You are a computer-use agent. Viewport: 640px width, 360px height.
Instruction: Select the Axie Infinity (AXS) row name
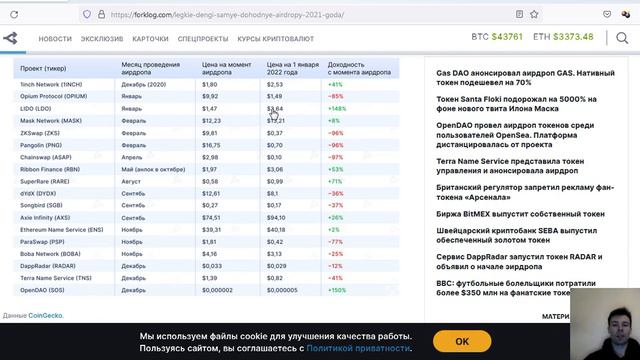(45, 218)
